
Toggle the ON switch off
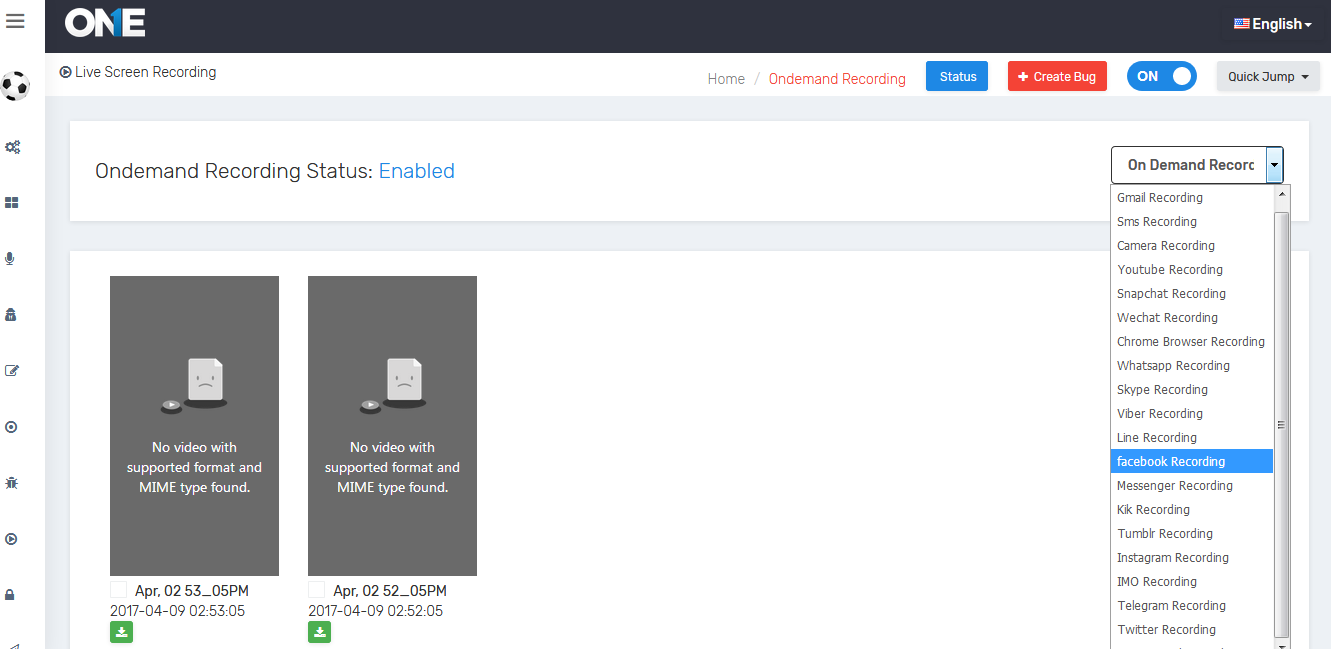coord(1161,77)
